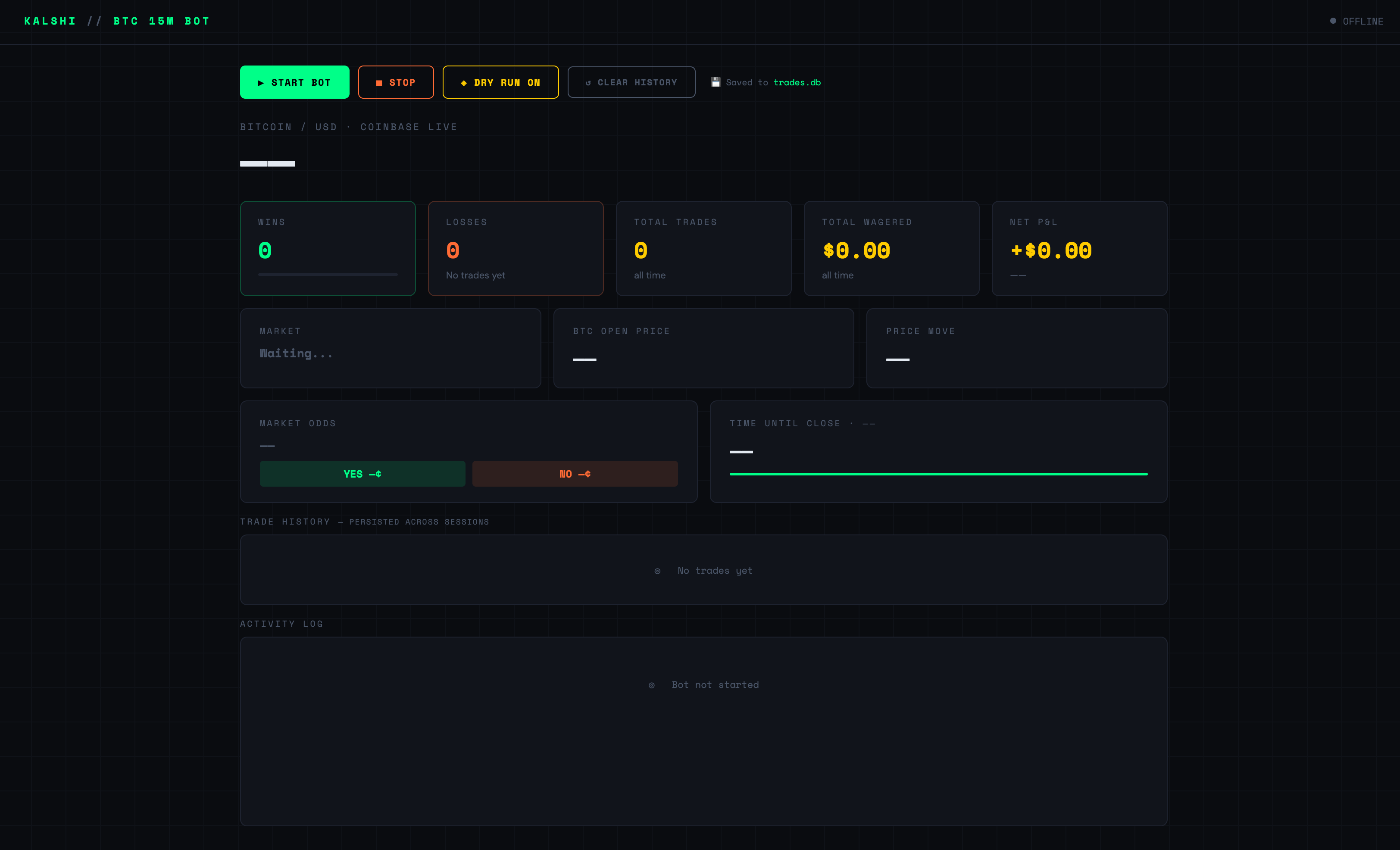Select the Losses stat card
This screenshot has height=850, width=1400.
(516, 248)
